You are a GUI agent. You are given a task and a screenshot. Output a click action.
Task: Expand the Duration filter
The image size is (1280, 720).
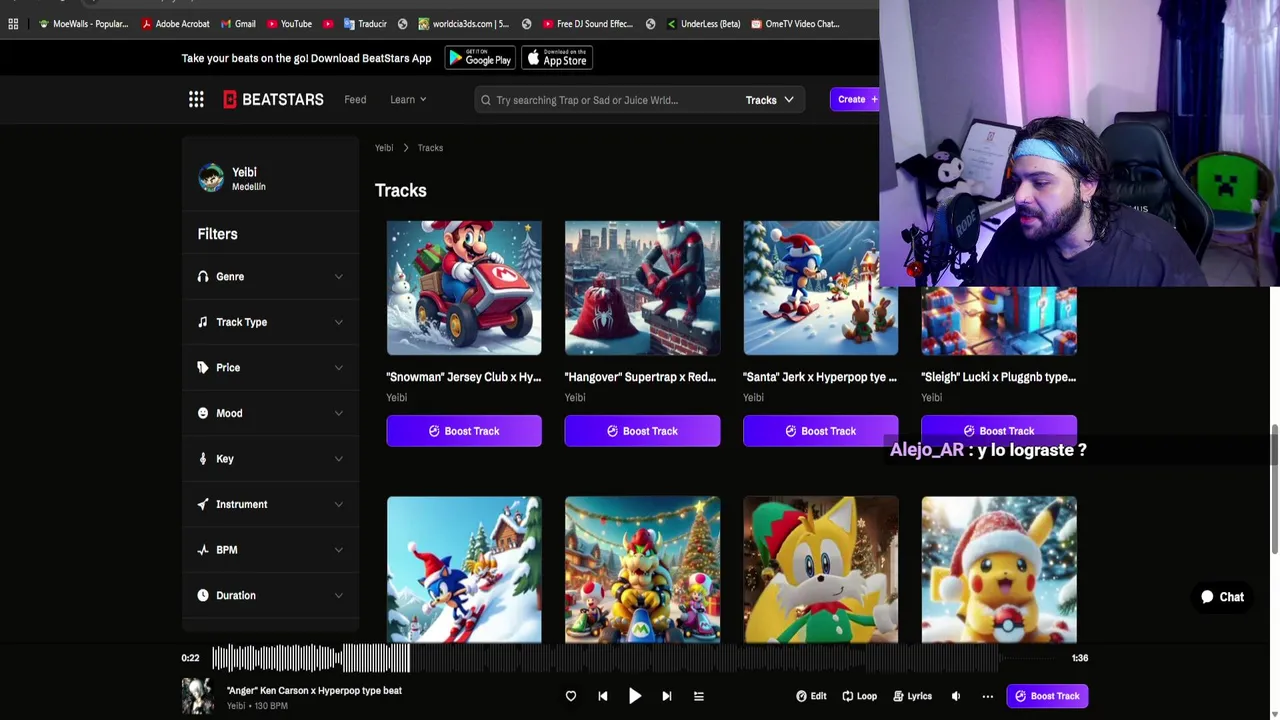270,595
